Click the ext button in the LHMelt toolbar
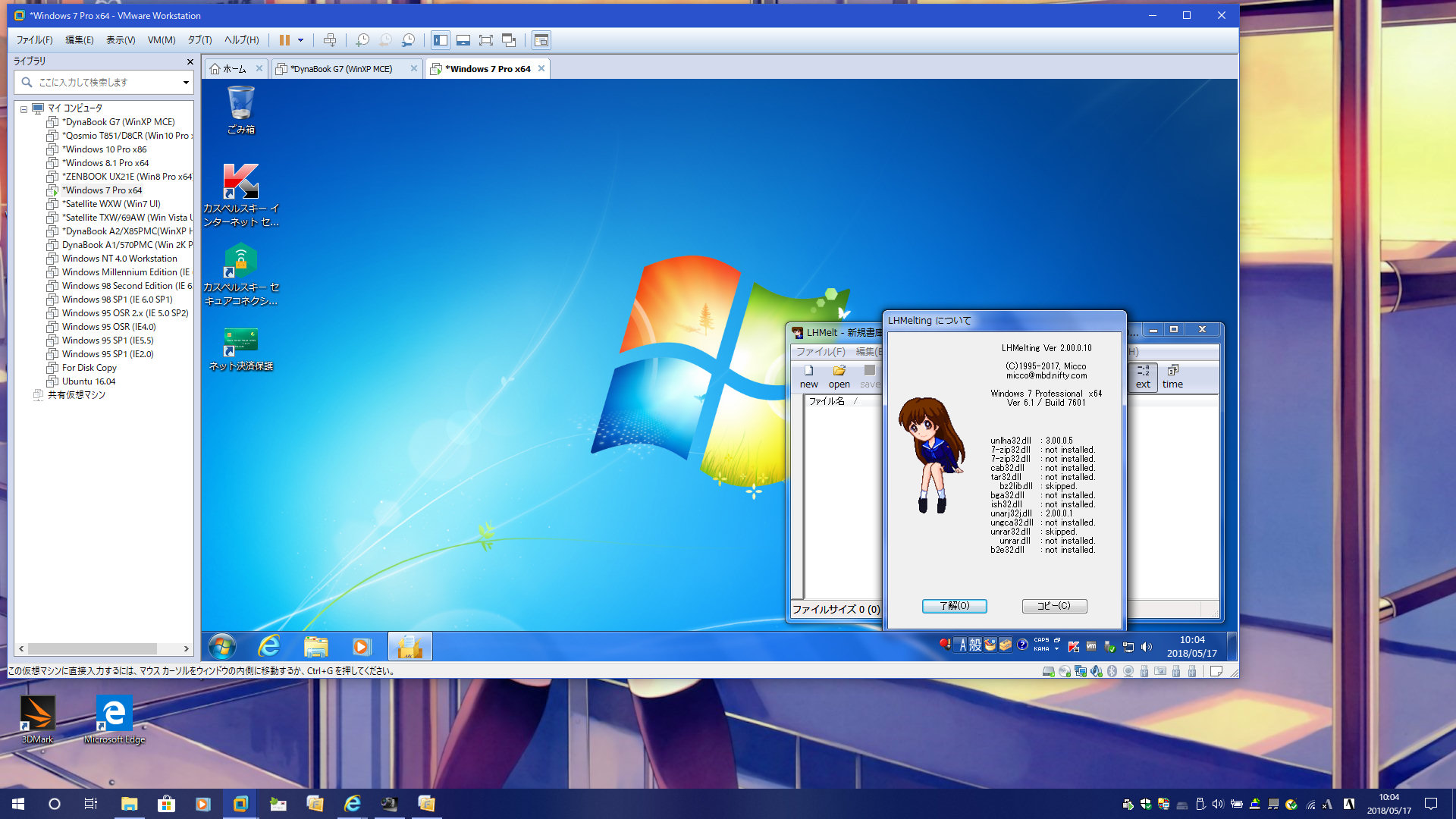 click(1143, 376)
